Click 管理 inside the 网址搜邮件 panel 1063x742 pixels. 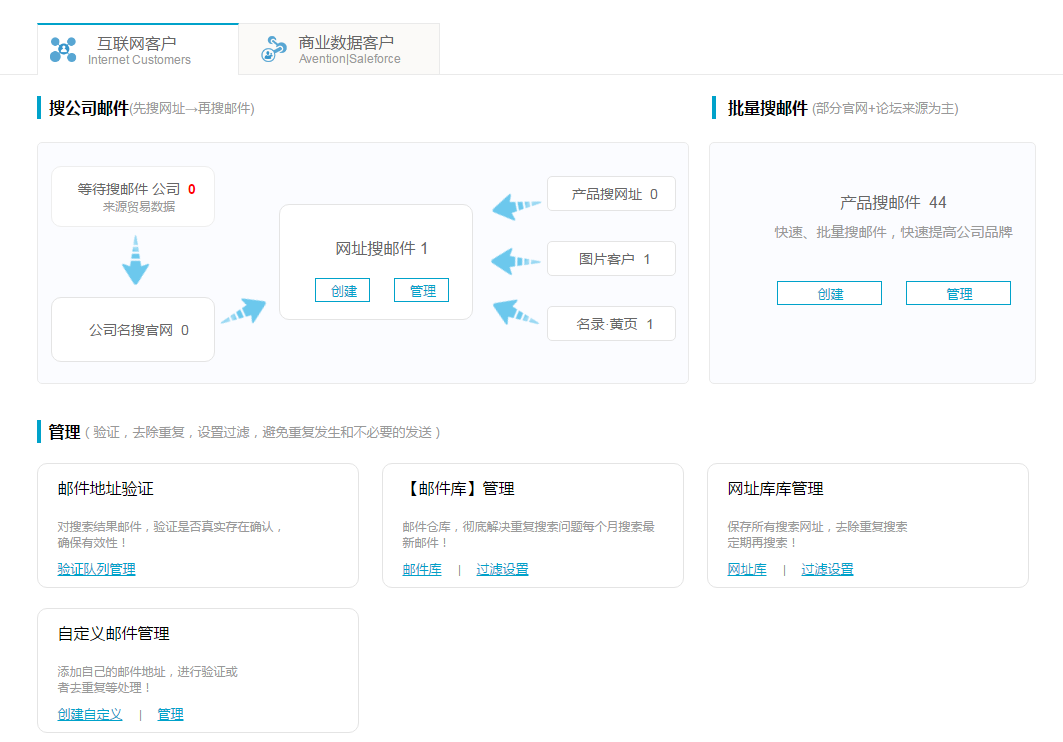pyautogui.click(x=421, y=289)
